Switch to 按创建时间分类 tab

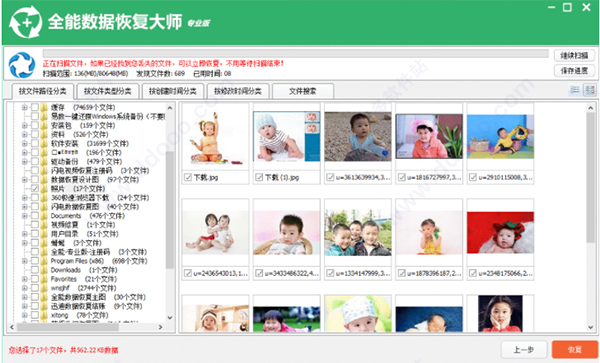tap(173, 91)
